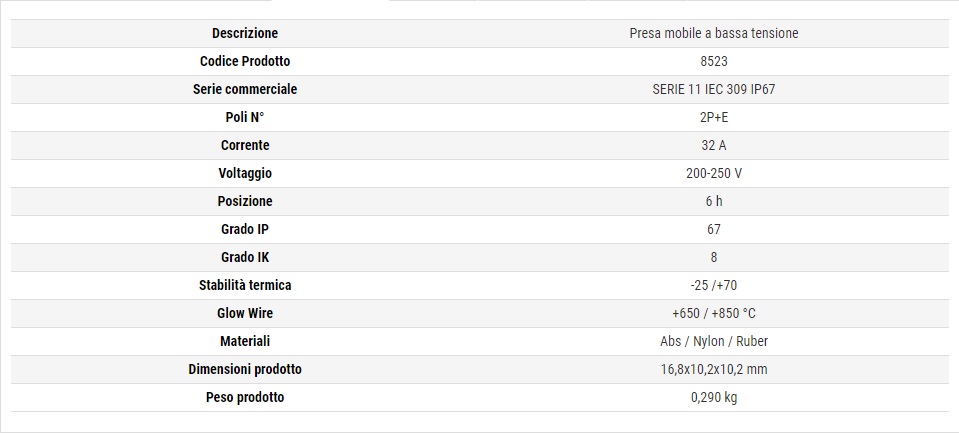Select the -25 /+70 thermal stability value

point(714,285)
